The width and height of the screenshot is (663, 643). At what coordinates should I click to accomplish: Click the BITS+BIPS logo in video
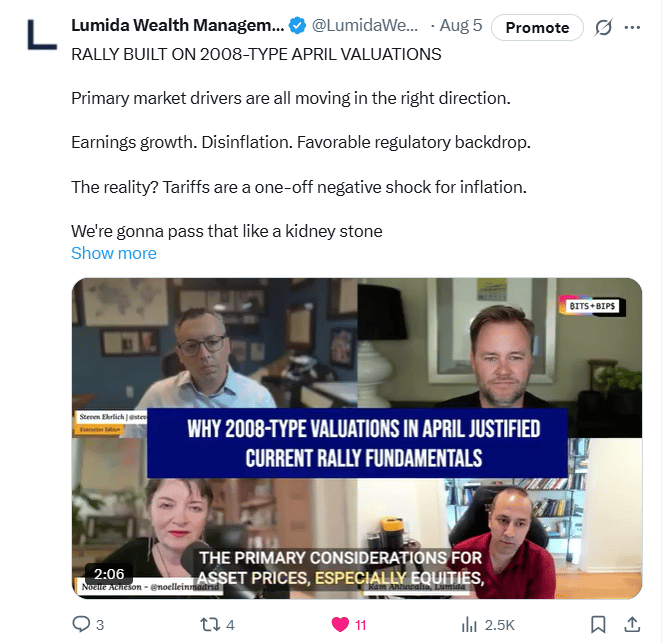coord(592,306)
